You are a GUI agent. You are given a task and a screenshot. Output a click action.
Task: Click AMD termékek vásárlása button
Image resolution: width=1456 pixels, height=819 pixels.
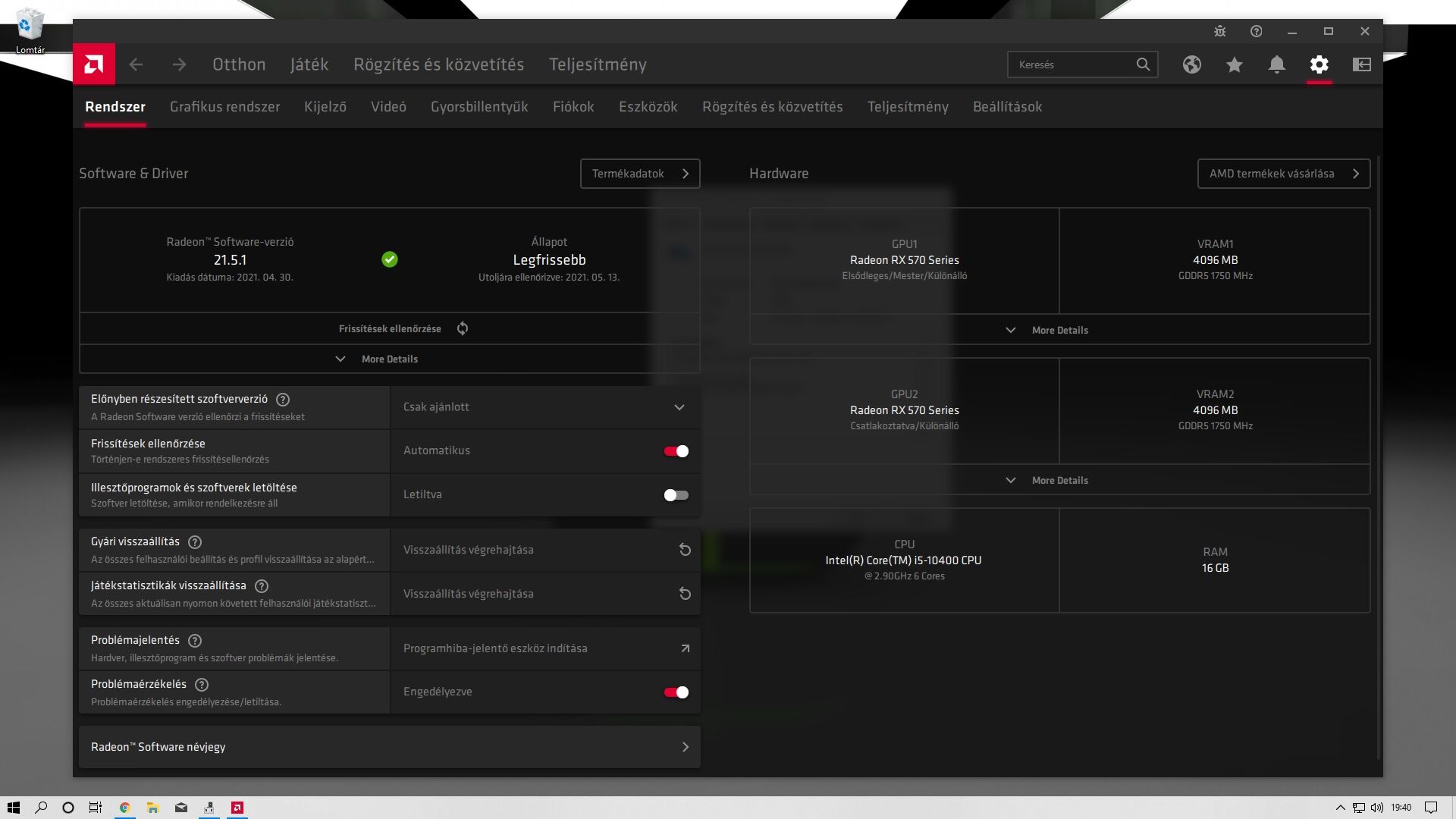tap(1284, 174)
